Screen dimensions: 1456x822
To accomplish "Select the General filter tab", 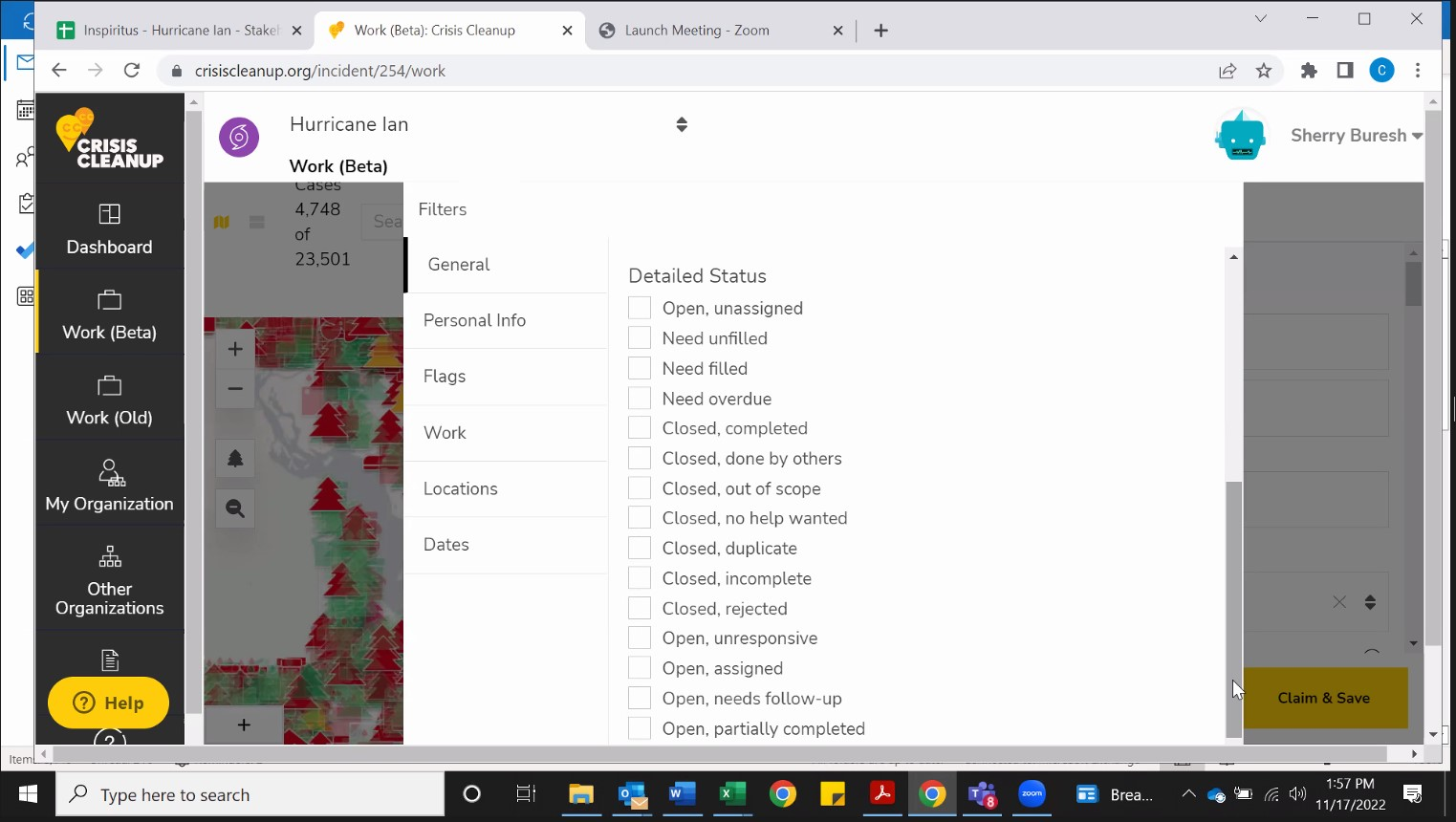I will (506, 265).
